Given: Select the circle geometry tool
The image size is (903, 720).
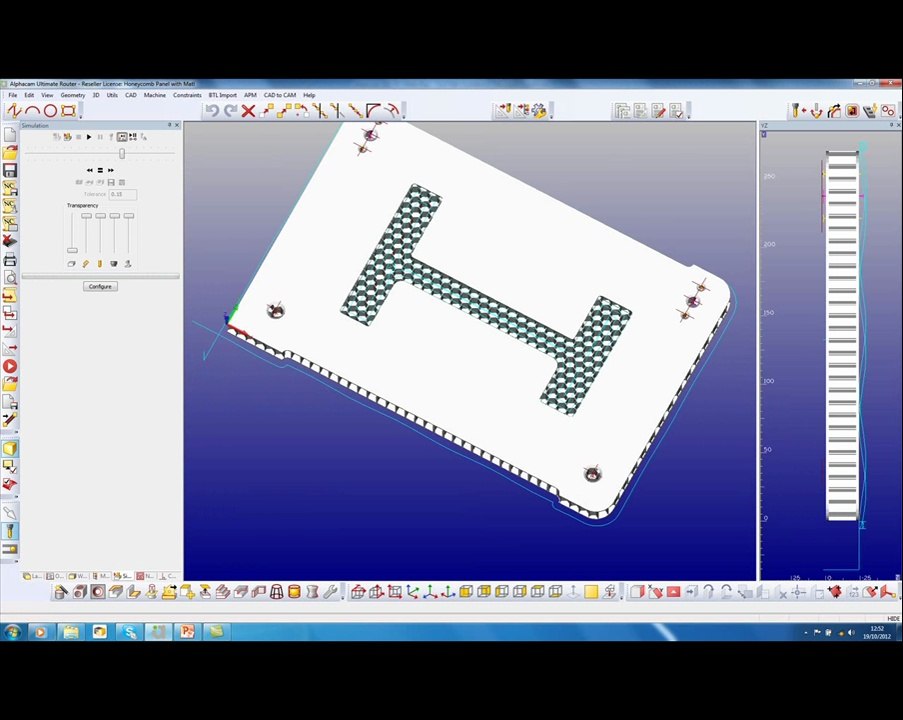Looking at the screenshot, I should [x=50, y=111].
